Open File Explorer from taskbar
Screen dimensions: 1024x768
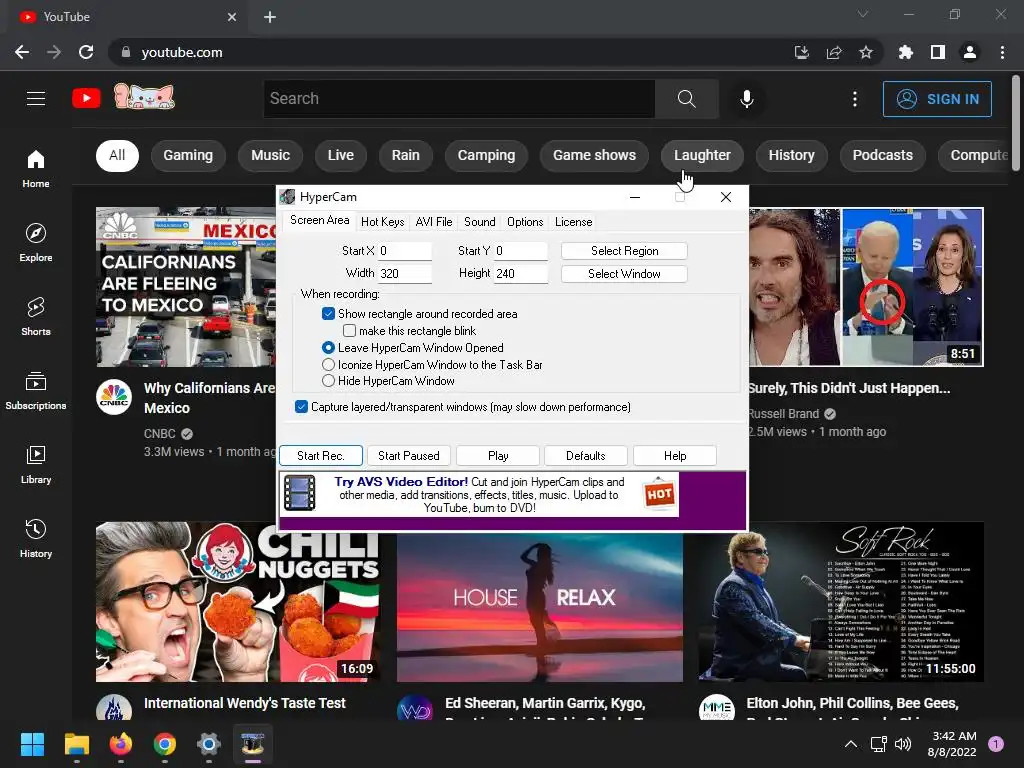pos(76,744)
